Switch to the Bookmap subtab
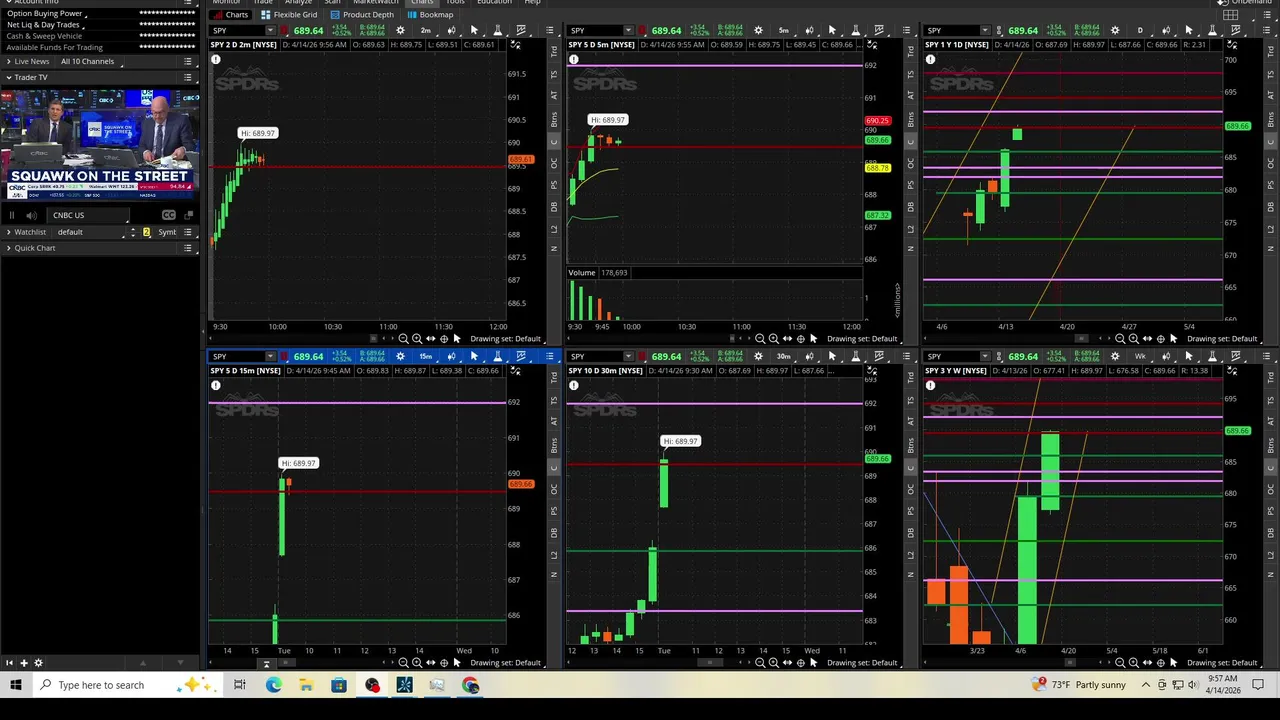1280x720 pixels. (x=430, y=15)
